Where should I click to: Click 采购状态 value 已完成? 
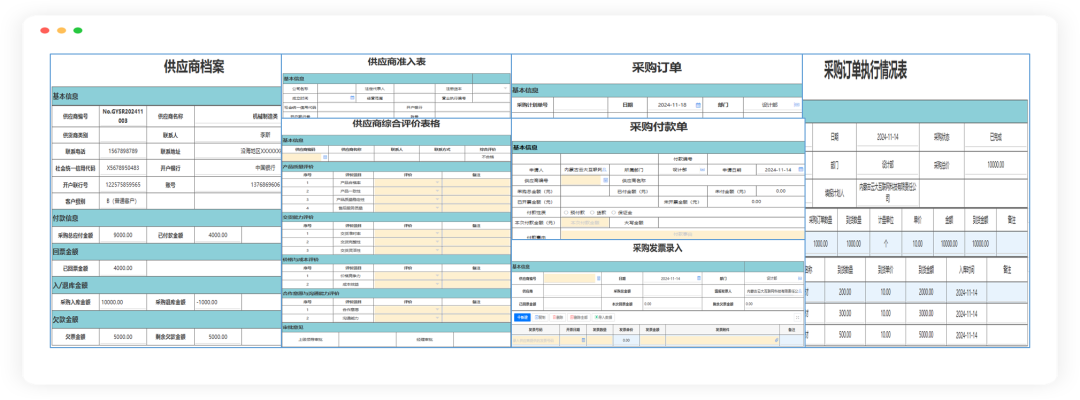coord(995,137)
